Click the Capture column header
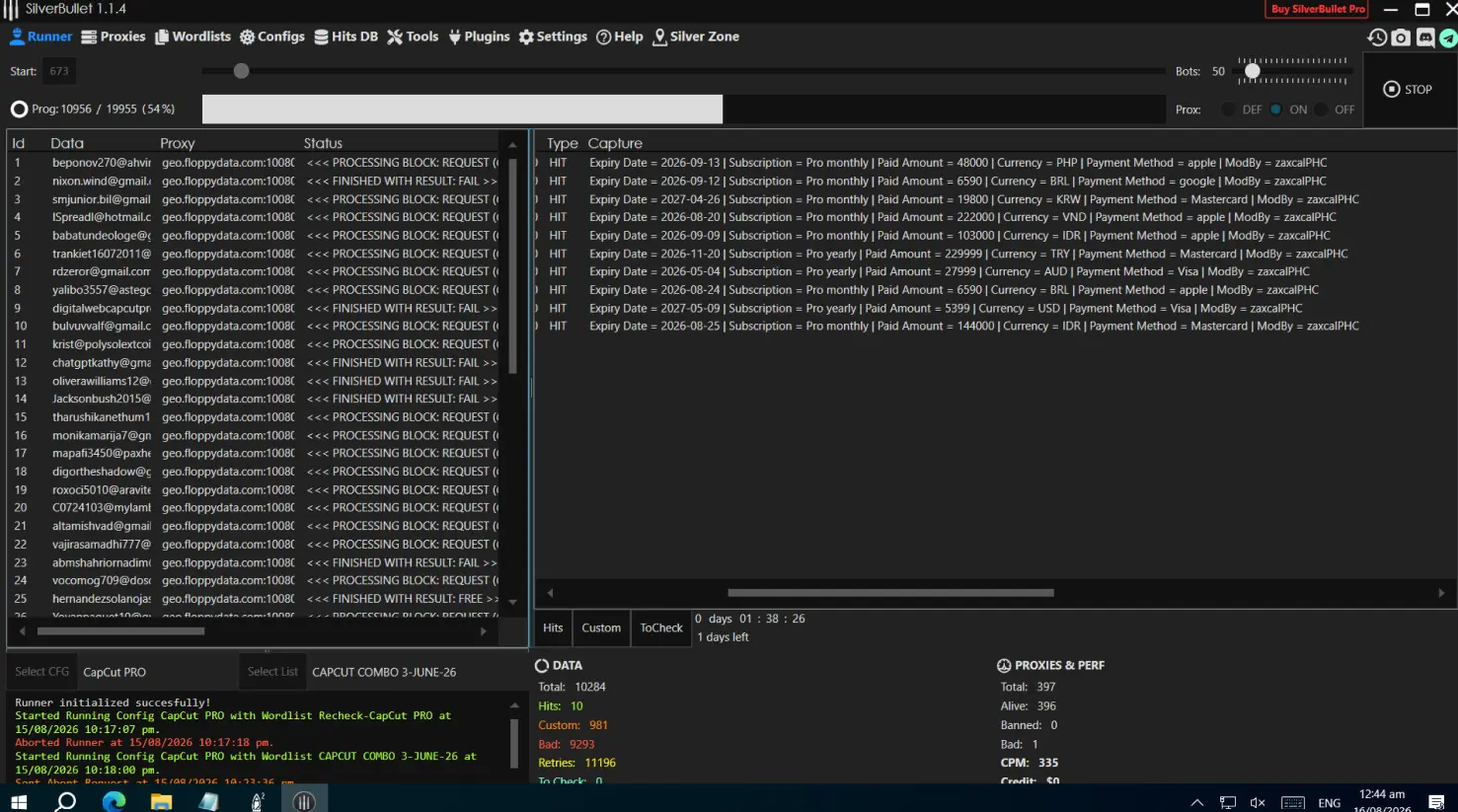This screenshot has width=1458, height=812. 615,144
